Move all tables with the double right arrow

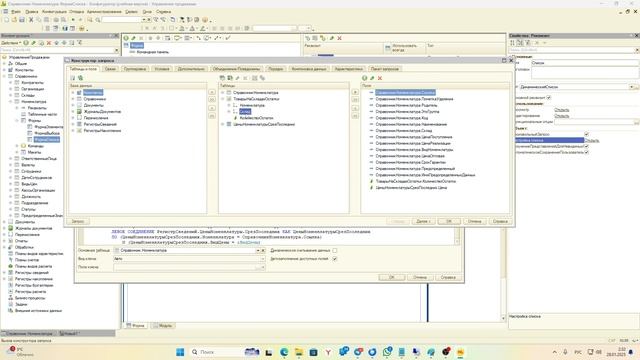tap(212, 100)
